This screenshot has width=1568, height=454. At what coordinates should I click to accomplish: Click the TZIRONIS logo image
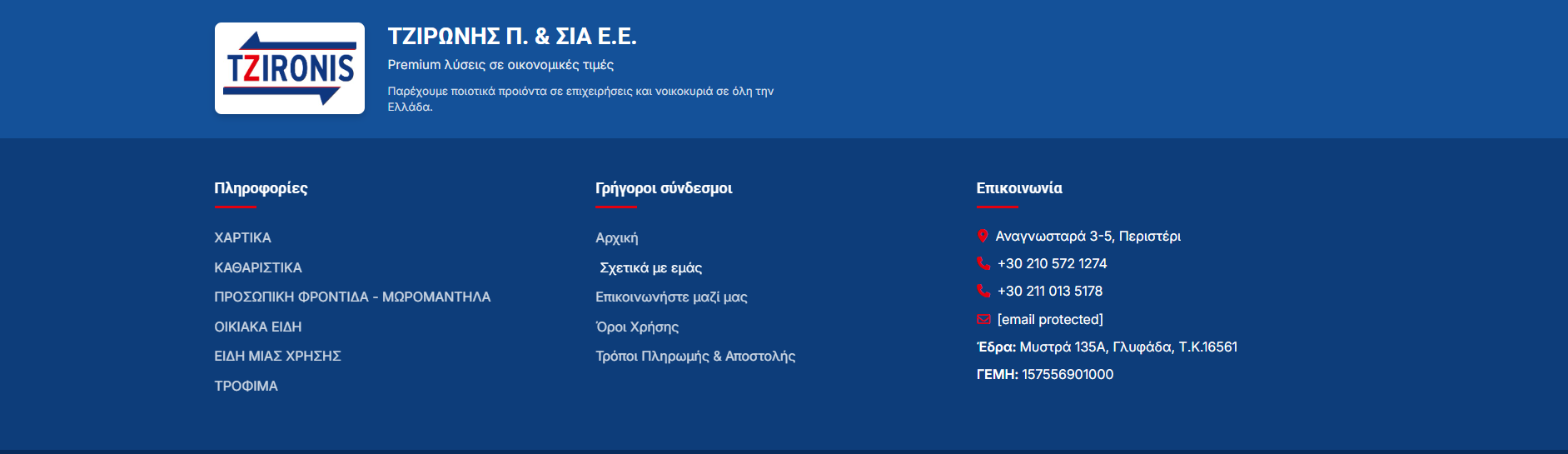click(x=289, y=68)
